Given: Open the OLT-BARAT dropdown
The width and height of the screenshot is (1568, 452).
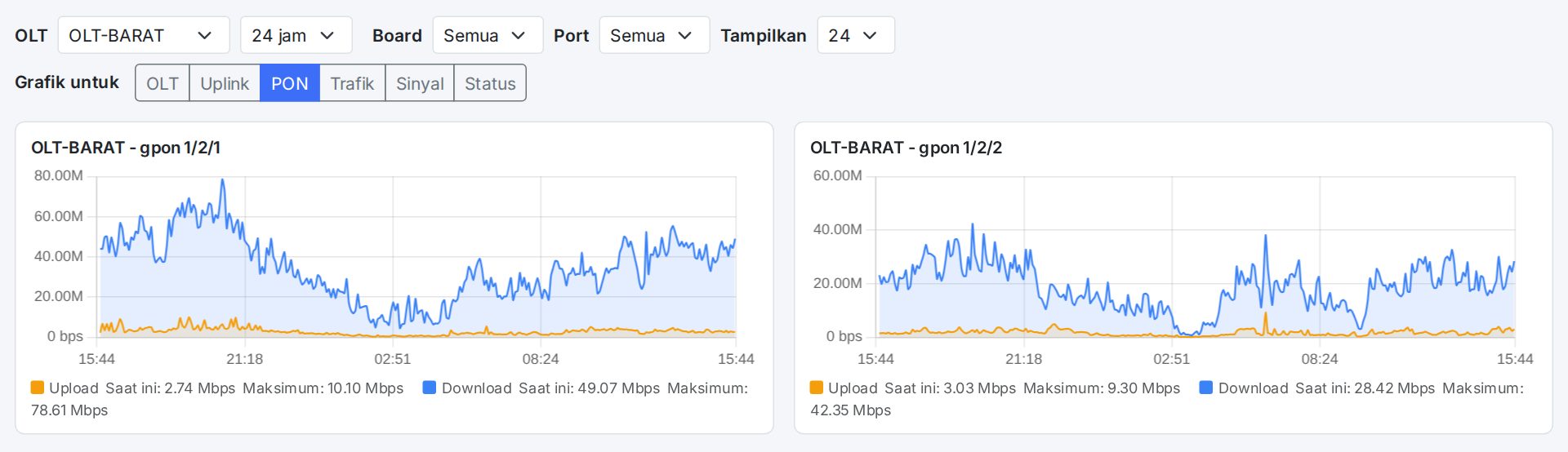Looking at the screenshot, I should (144, 35).
